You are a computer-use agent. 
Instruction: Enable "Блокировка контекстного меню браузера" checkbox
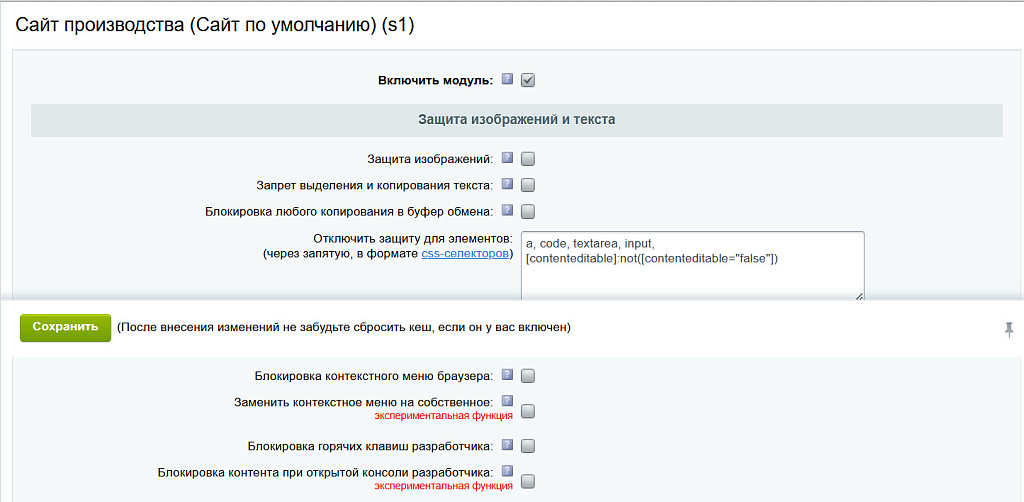click(x=528, y=376)
